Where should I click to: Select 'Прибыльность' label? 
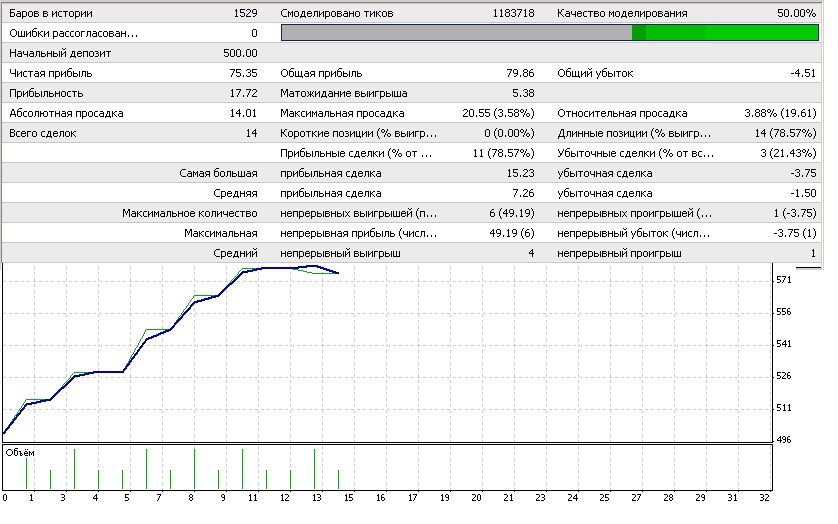(46, 94)
